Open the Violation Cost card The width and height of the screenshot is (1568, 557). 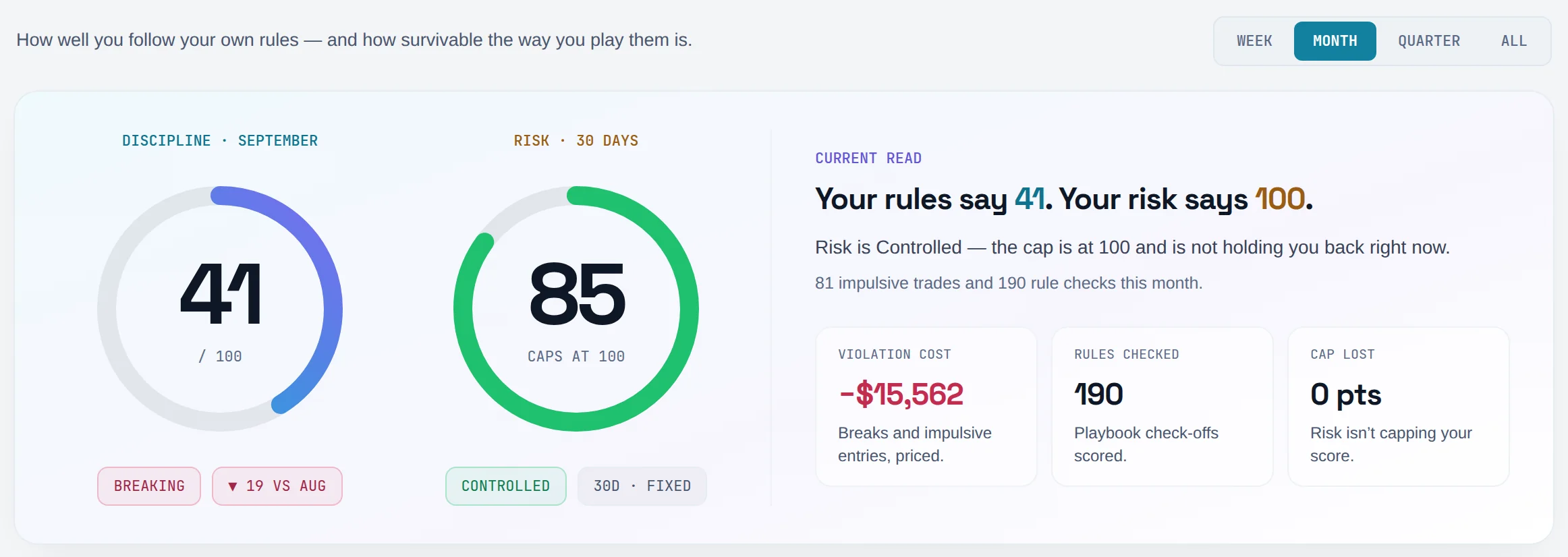[x=926, y=407]
